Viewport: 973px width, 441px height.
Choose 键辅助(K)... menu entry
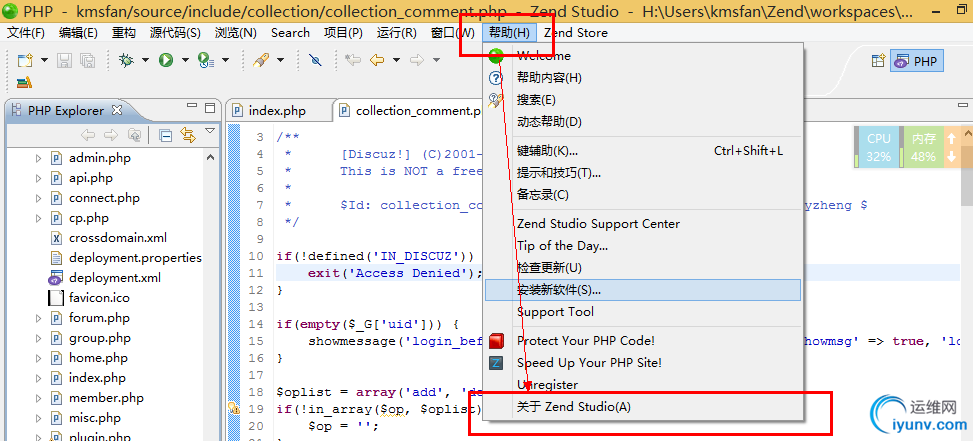(x=643, y=151)
